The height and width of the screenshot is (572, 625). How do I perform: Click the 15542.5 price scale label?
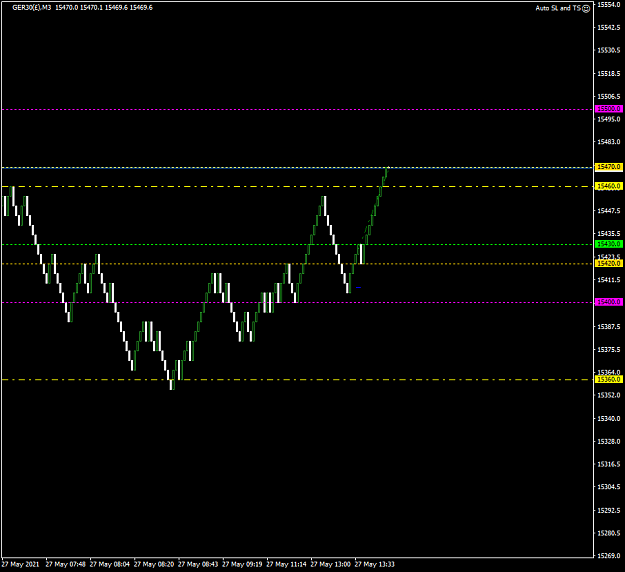609,28
